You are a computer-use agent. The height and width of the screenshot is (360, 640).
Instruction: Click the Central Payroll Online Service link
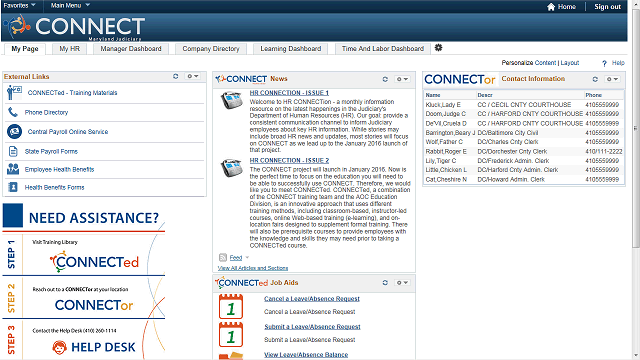pos(68,132)
